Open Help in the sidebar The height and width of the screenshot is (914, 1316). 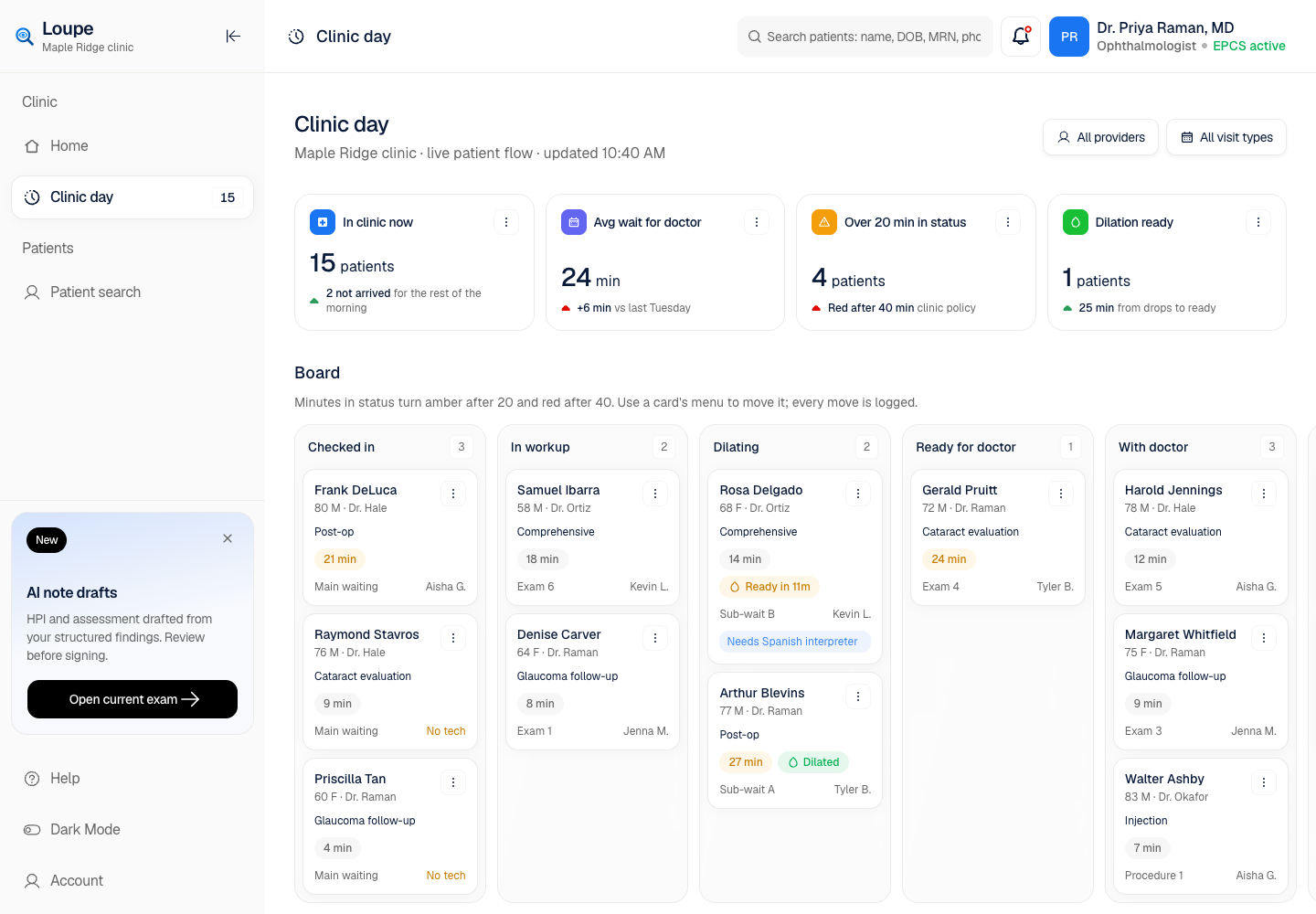tap(133, 779)
